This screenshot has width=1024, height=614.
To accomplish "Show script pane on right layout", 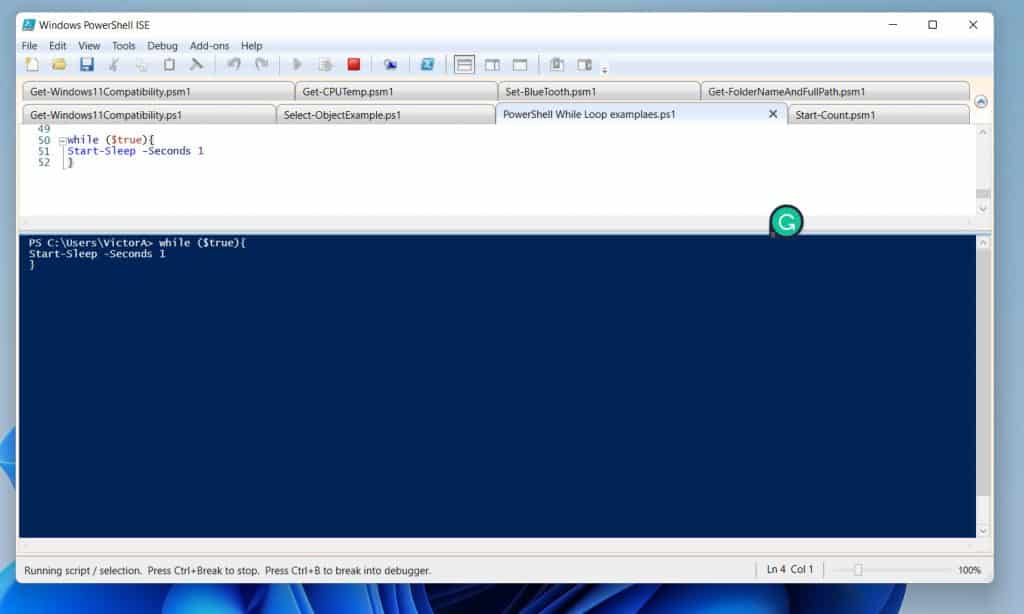I will (492, 64).
